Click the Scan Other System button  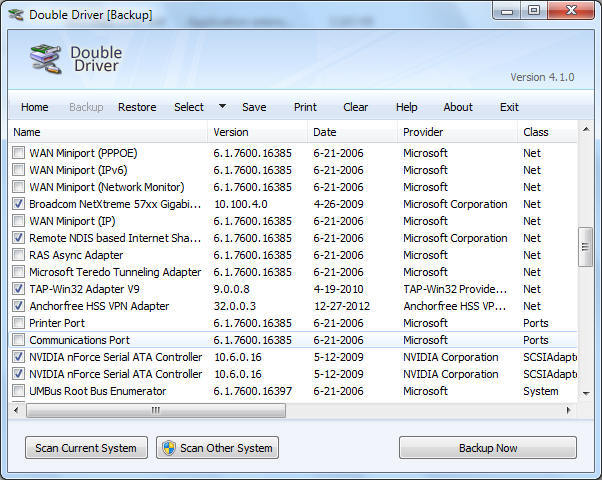click(217, 448)
